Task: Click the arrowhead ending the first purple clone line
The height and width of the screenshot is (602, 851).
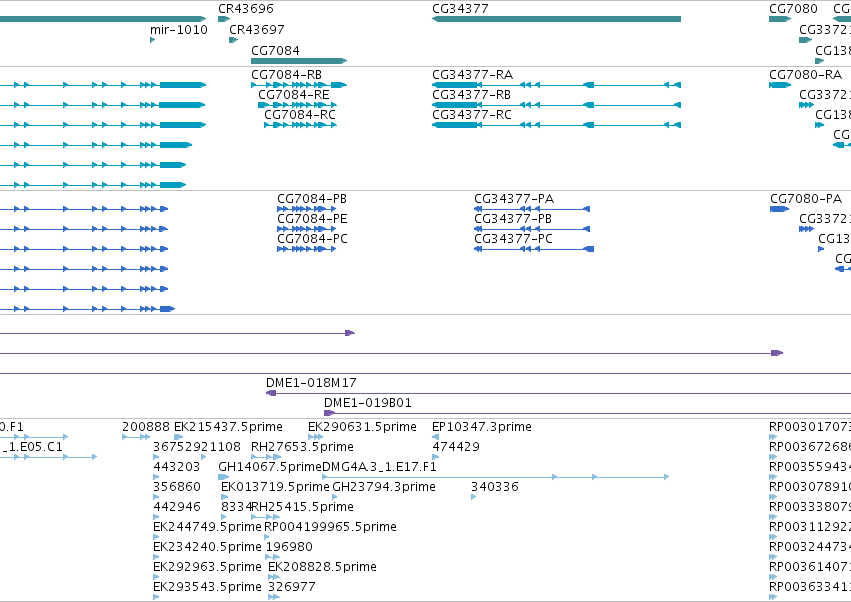Action: (x=350, y=333)
